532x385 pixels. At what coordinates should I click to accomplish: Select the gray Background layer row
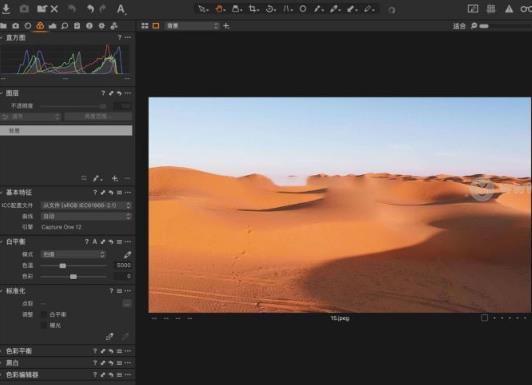66,131
